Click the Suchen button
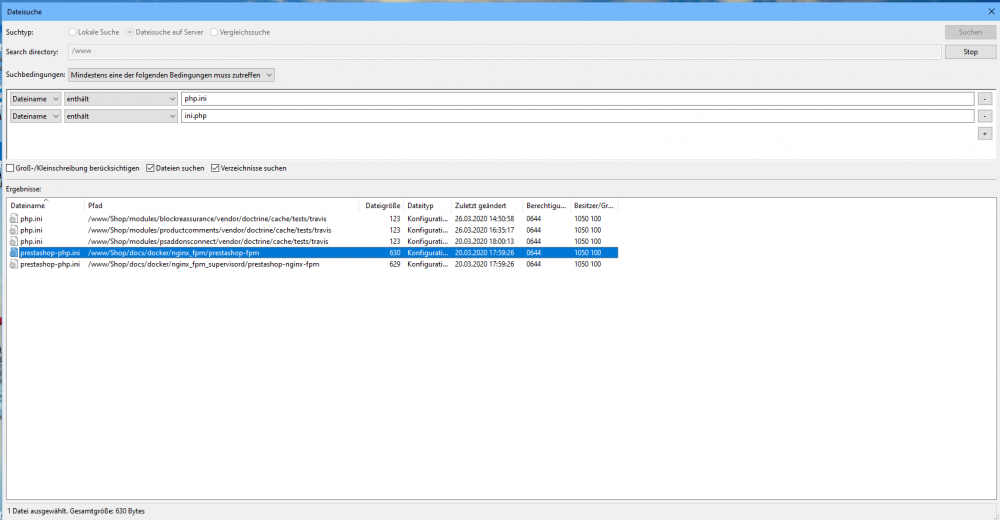This screenshot has height=520, width=1000. pyautogui.click(x=970, y=32)
